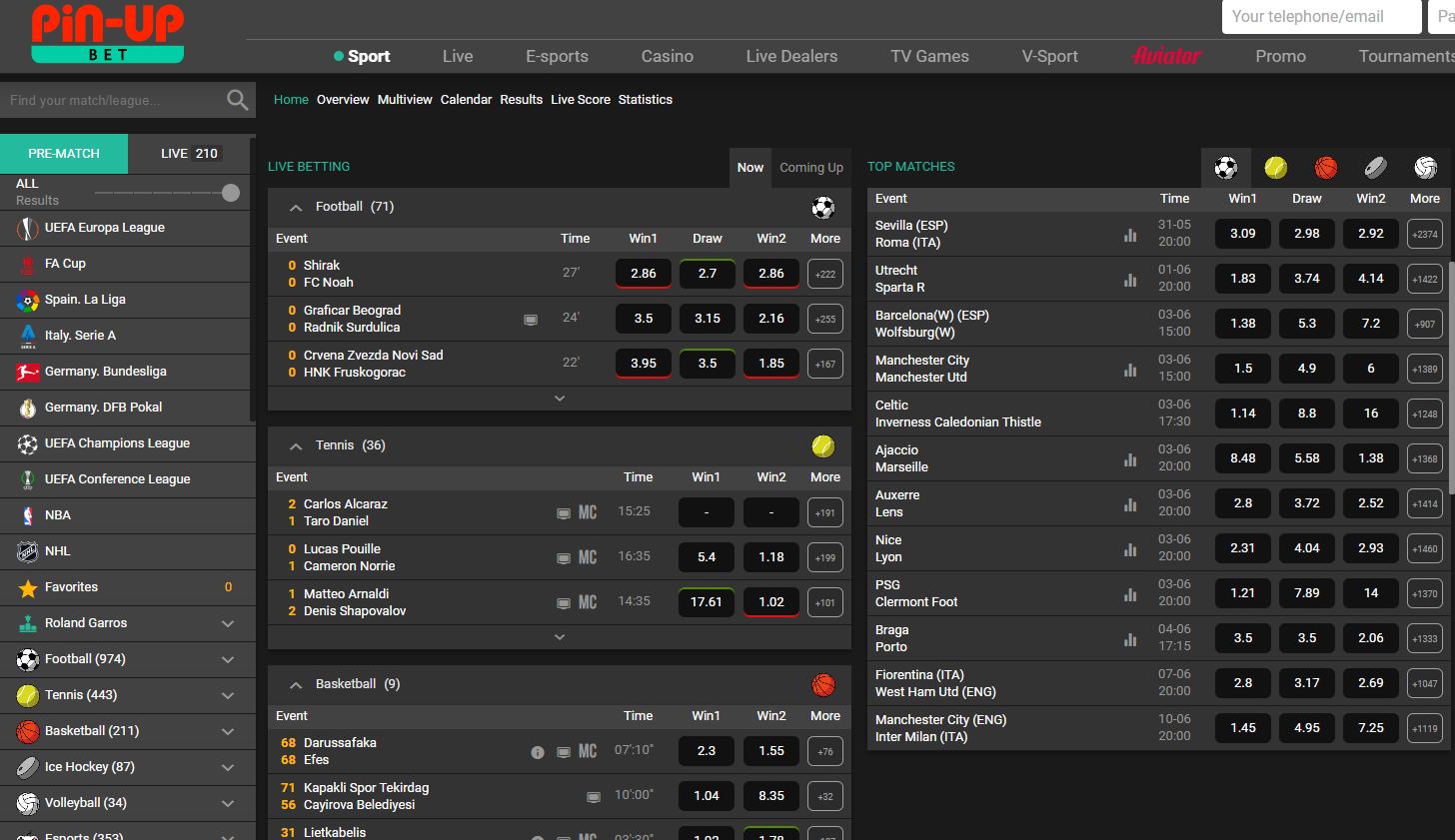Viewport: 1455px width, 840px height.
Task: Focus the Your telephone/email input field
Action: (x=1321, y=17)
